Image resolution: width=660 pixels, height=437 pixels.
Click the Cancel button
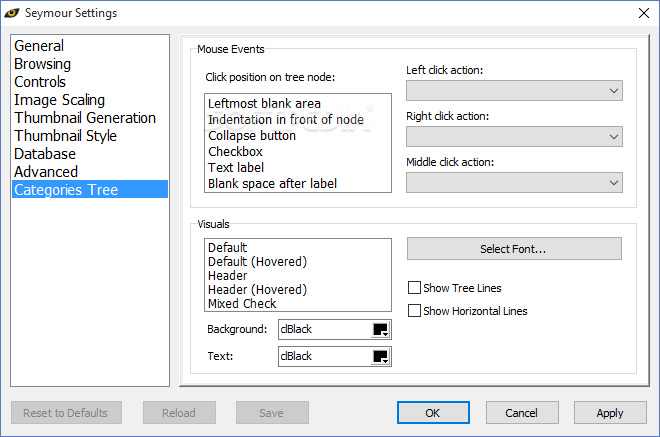[x=522, y=413]
